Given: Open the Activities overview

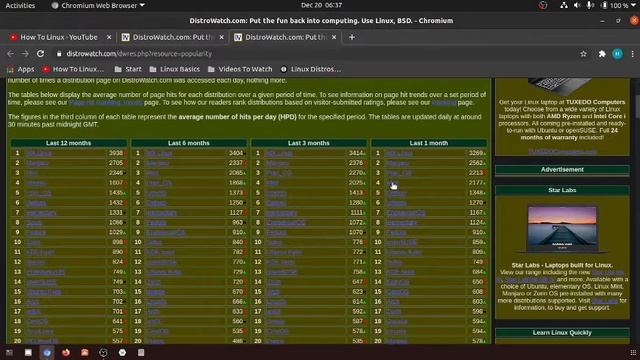Looking at the screenshot, I should point(20,5).
